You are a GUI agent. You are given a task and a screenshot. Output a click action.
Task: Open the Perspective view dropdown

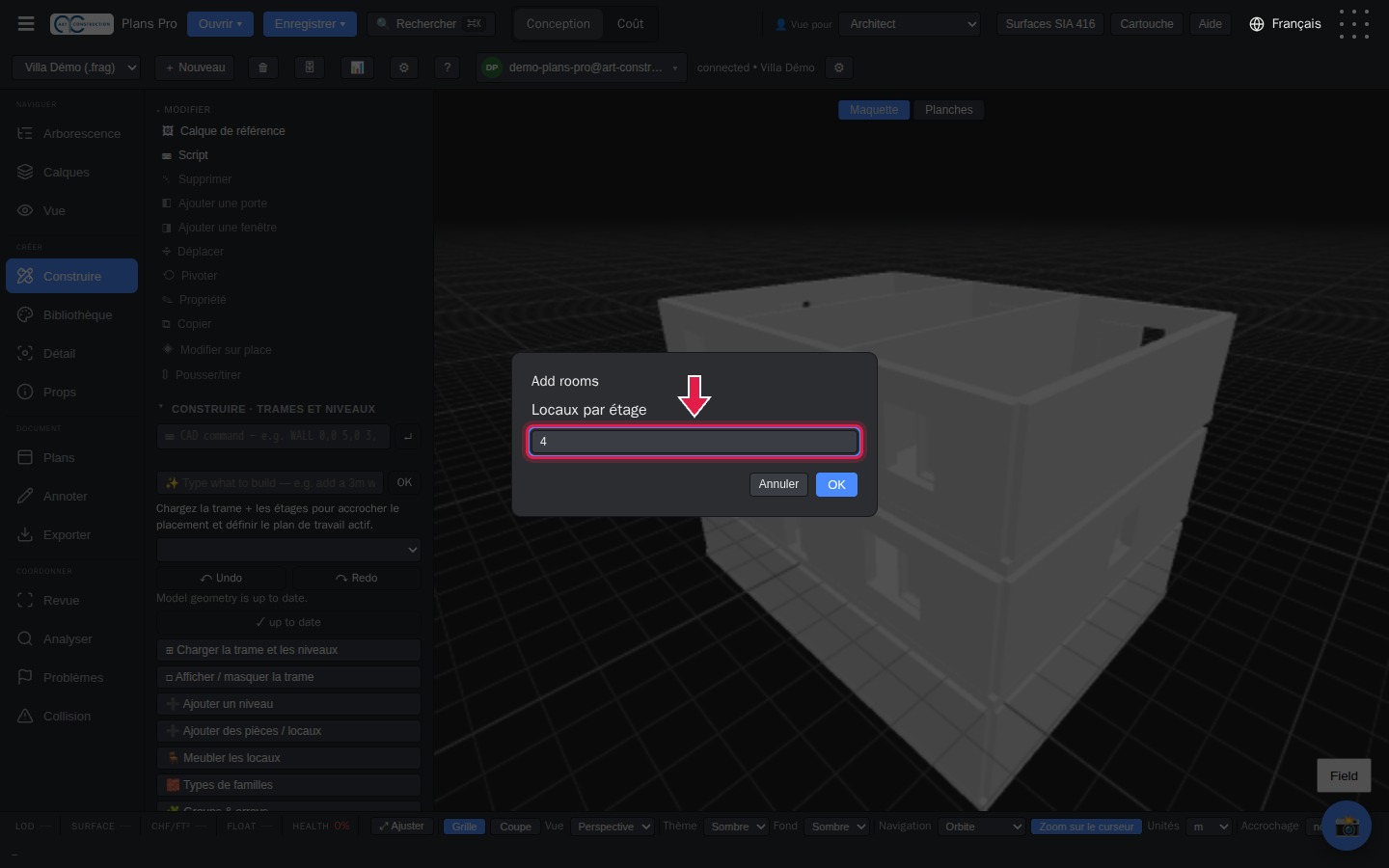click(613, 827)
